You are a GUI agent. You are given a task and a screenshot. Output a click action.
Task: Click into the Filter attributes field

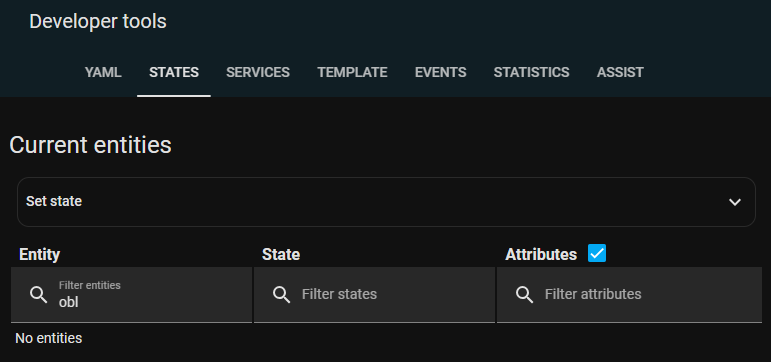(629, 295)
